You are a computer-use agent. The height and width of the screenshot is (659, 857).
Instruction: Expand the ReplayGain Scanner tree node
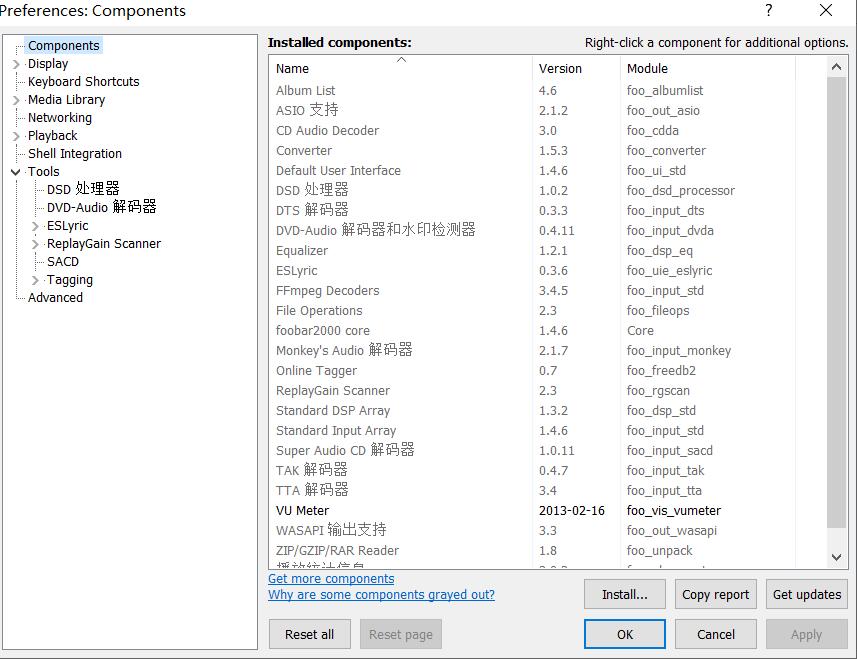tap(35, 244)
